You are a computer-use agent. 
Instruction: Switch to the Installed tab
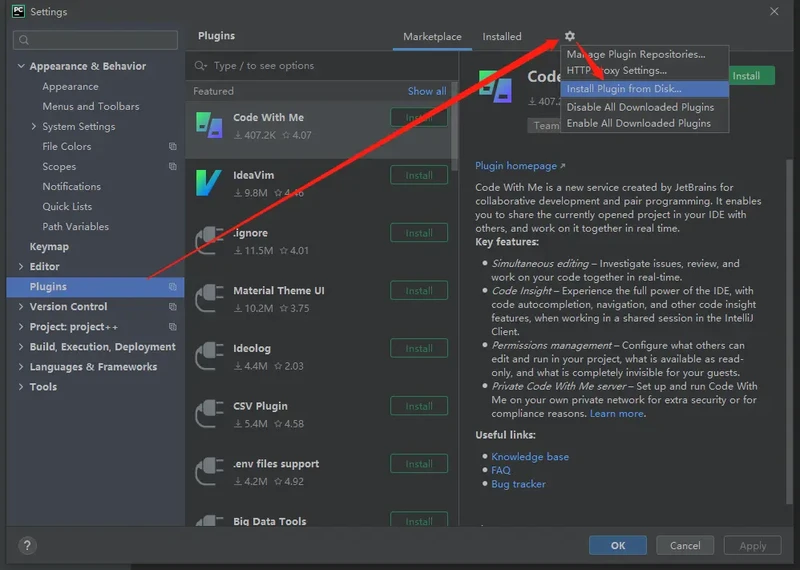coord(502,37)
